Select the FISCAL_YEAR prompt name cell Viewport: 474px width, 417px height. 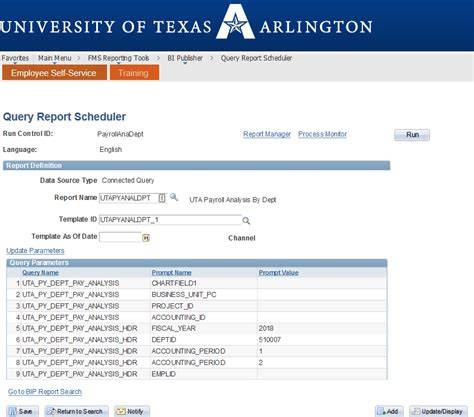click(x=174, y=328)
